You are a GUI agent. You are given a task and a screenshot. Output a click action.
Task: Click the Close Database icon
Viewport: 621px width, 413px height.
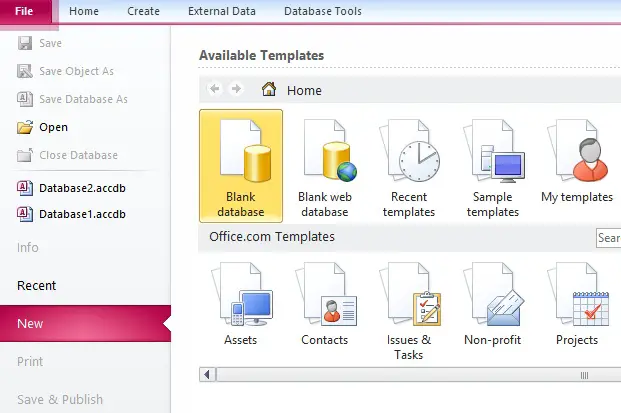pyautogui.click(x=25, y=155)
